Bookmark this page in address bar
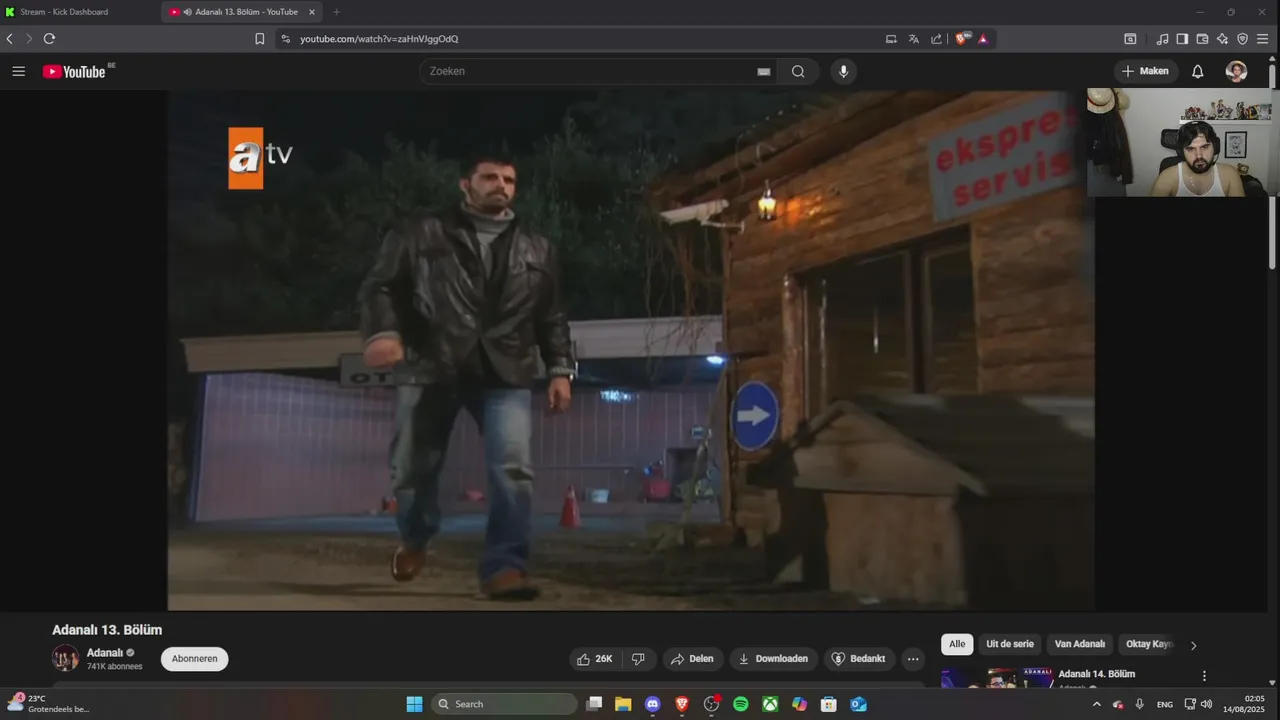1280x720 pixels. (x=260, y=39)
